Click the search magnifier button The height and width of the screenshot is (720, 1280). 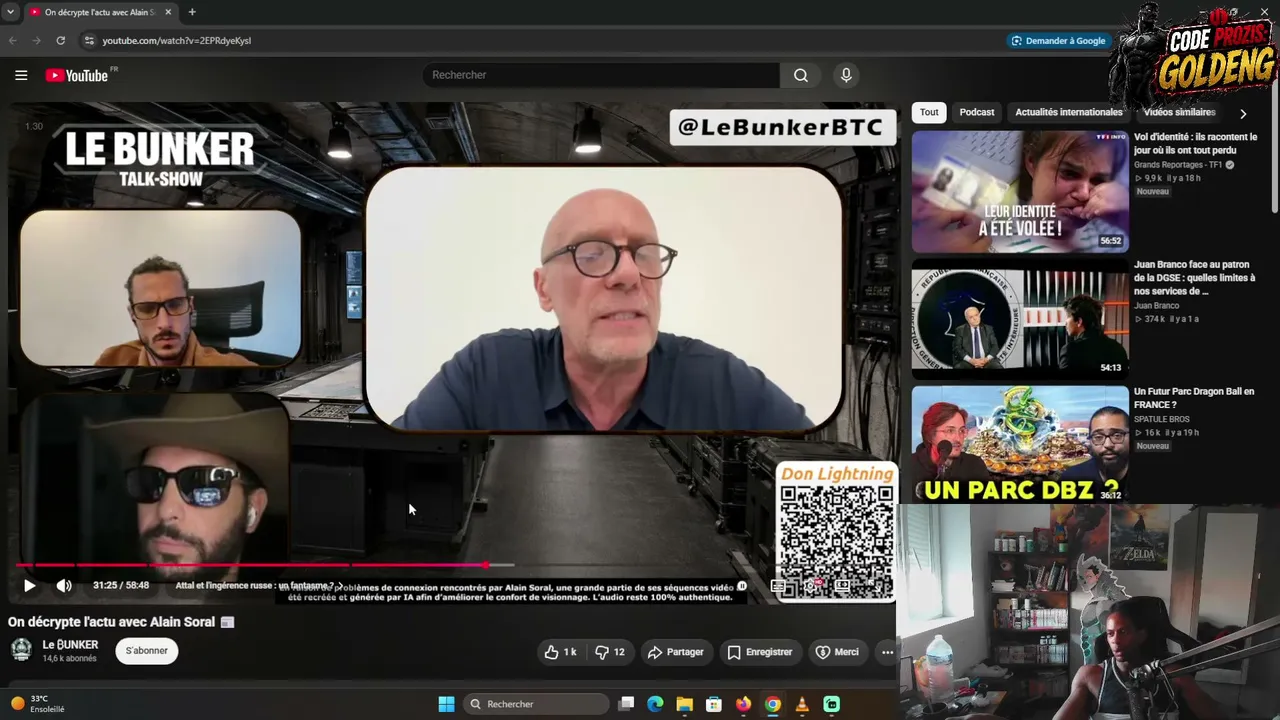[801, 75]
